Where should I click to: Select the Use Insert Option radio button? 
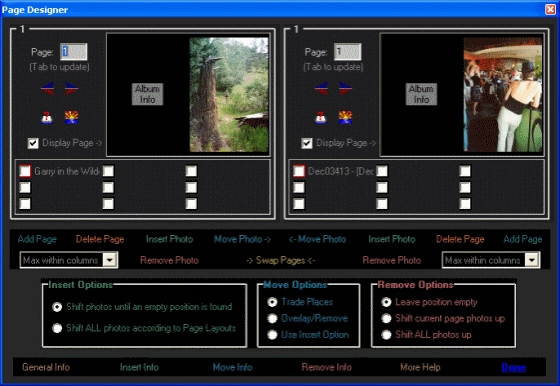coord(272,335)
